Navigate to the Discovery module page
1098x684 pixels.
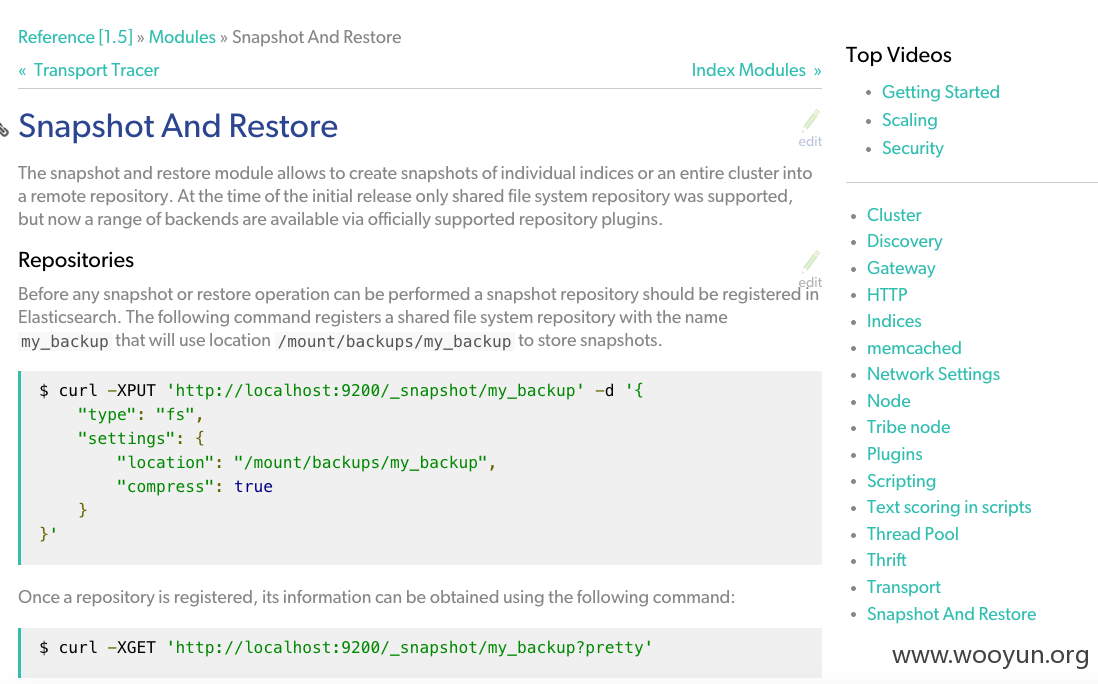pyautogui.click(x=904, y=241)
